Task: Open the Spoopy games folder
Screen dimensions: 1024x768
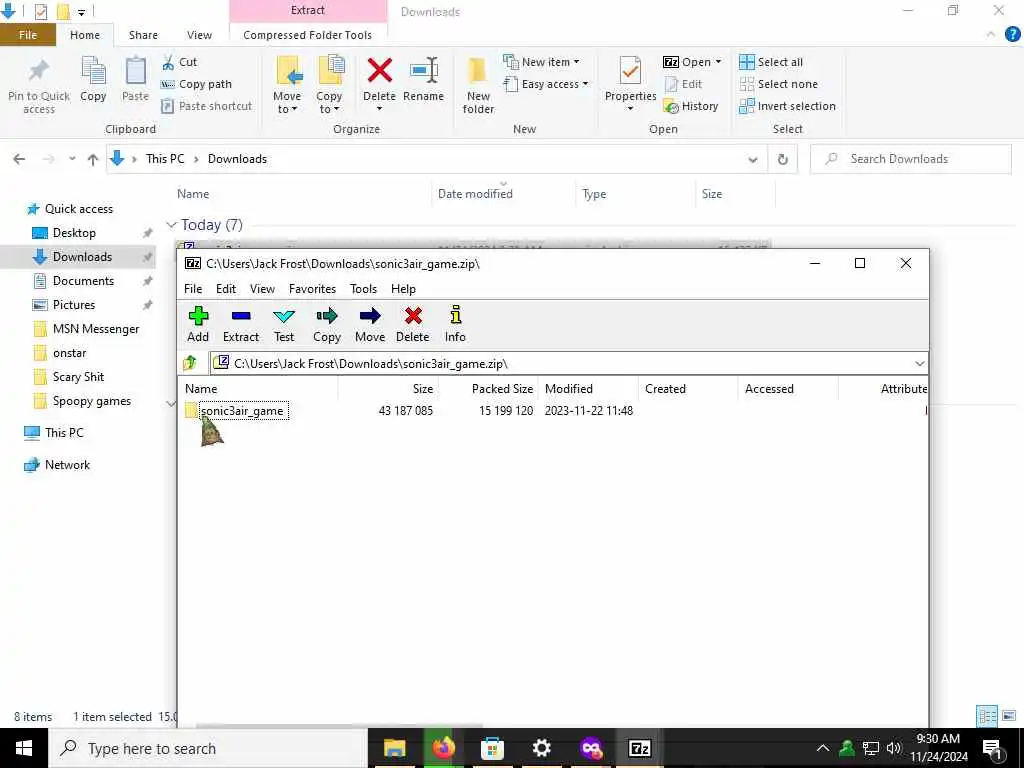Action: tap(91, 401)
